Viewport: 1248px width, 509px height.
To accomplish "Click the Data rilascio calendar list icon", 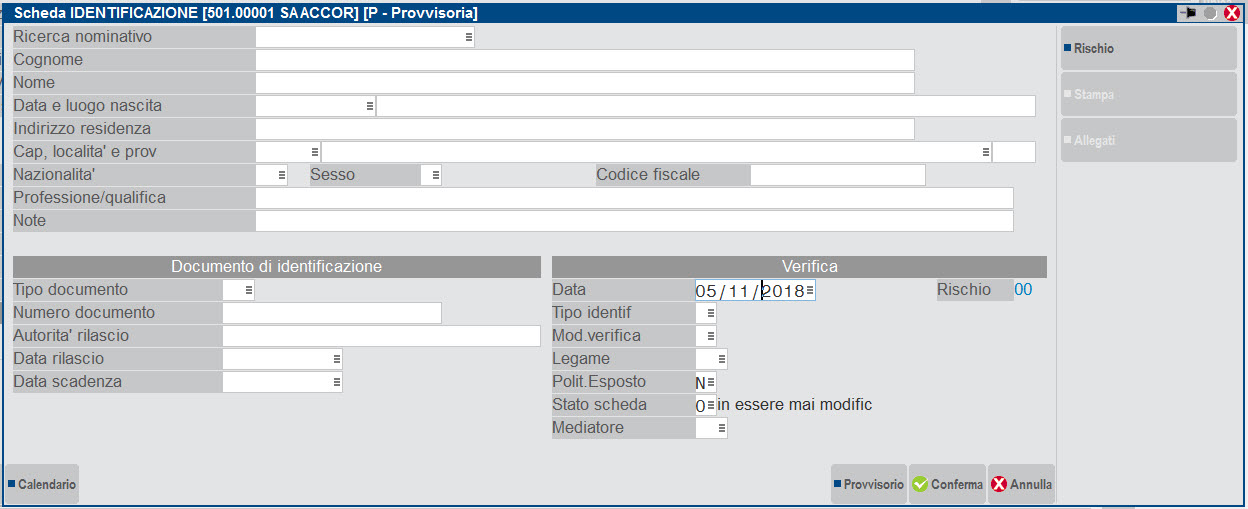I will pos(336,359).
